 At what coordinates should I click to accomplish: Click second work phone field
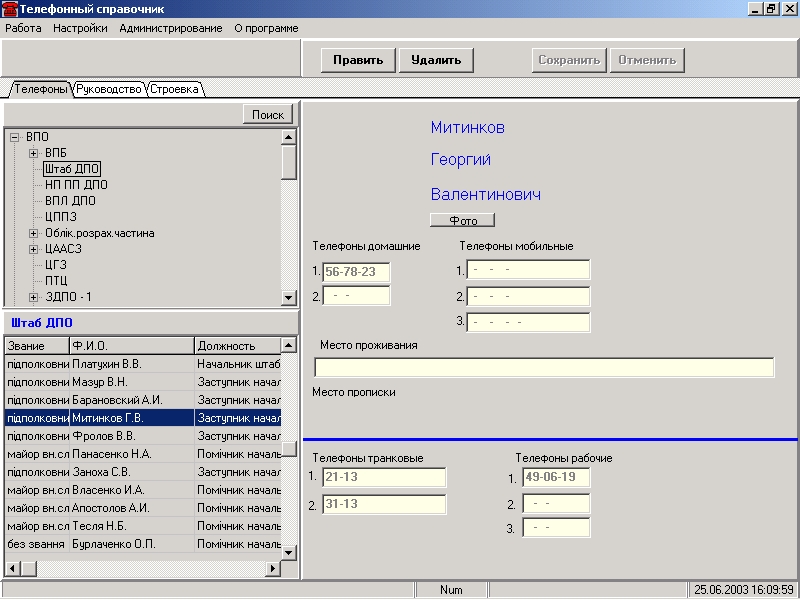pos(556,504)
